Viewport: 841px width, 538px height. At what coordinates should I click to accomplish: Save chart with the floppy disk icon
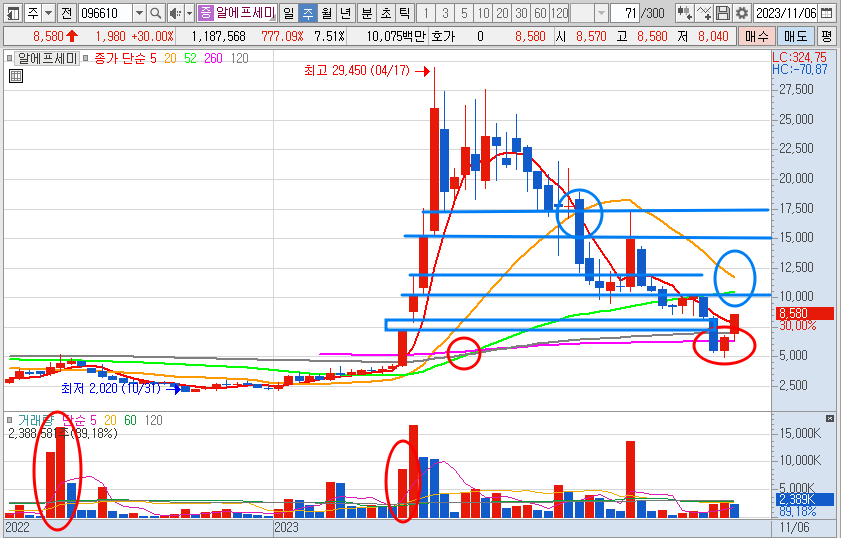coord(723,13)
